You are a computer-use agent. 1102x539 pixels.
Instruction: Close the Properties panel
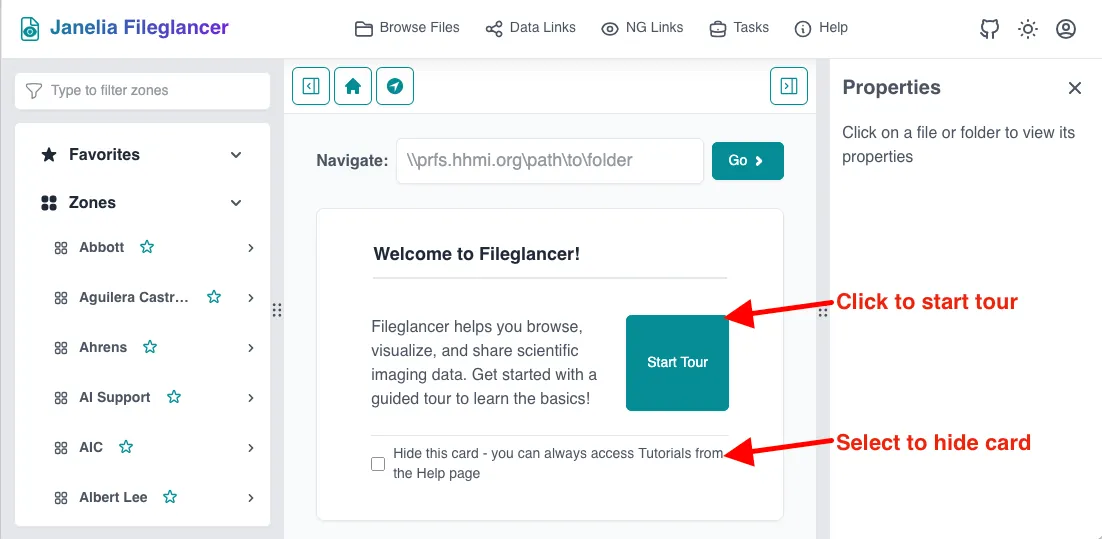[x=1075, y=88]
